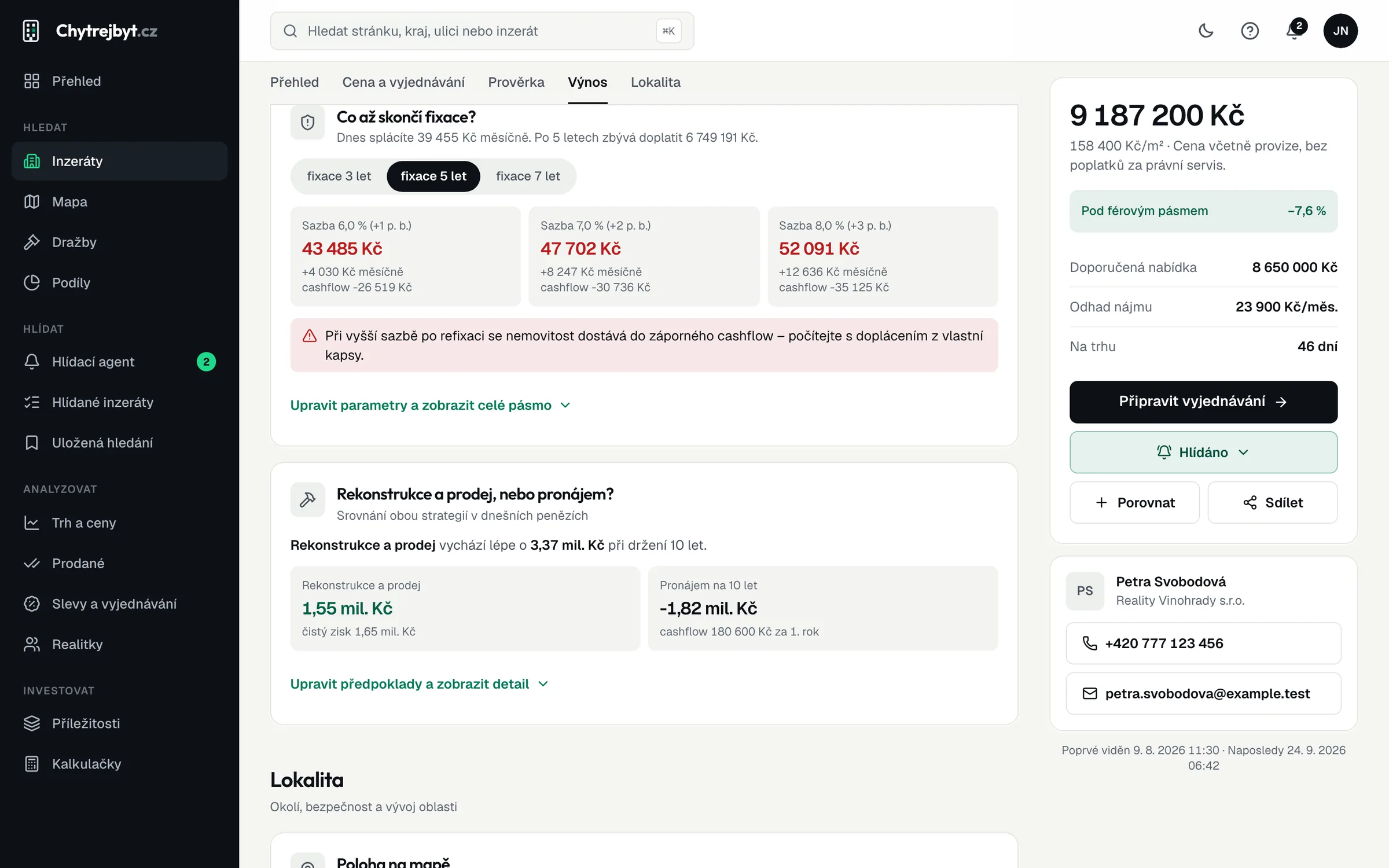Open Kalkulačky in sidebar
1389x868 pixels.
click(x=120, y=764)
